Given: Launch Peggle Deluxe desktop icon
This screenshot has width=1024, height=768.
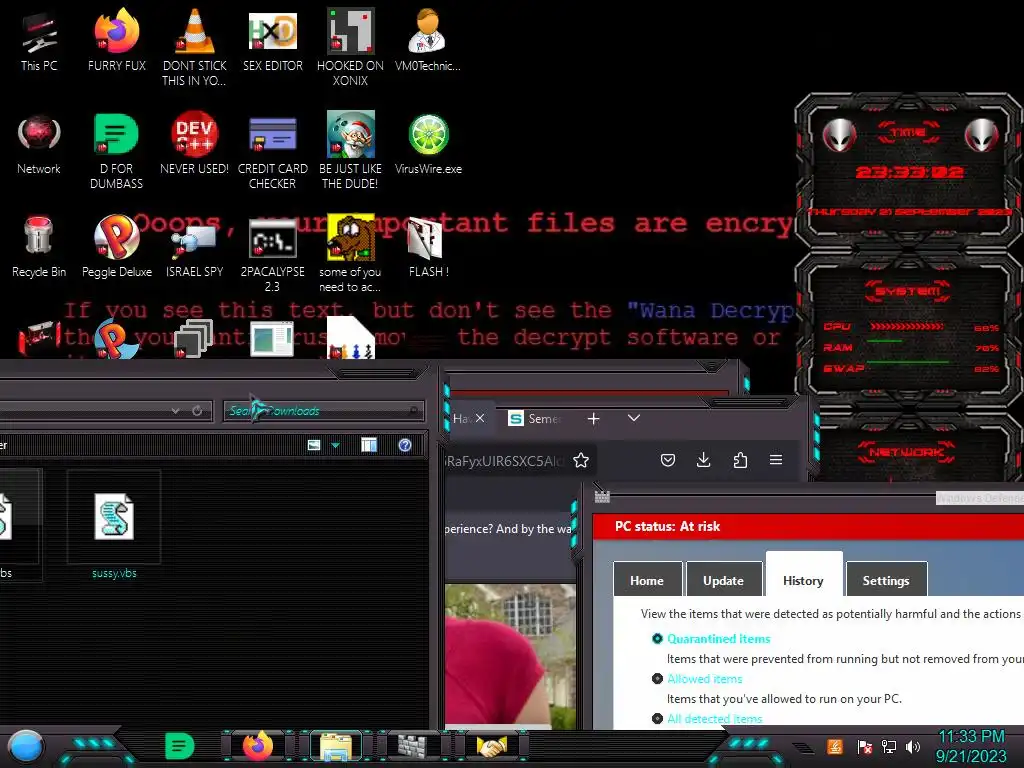Looking at the screenshot, I should 117,247.
